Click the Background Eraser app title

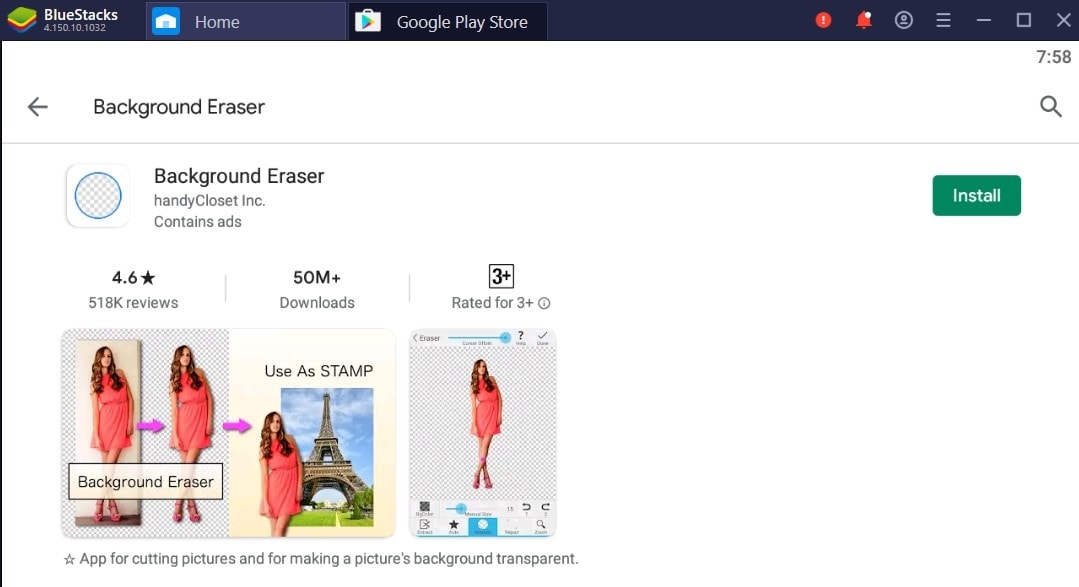[239, 176]
